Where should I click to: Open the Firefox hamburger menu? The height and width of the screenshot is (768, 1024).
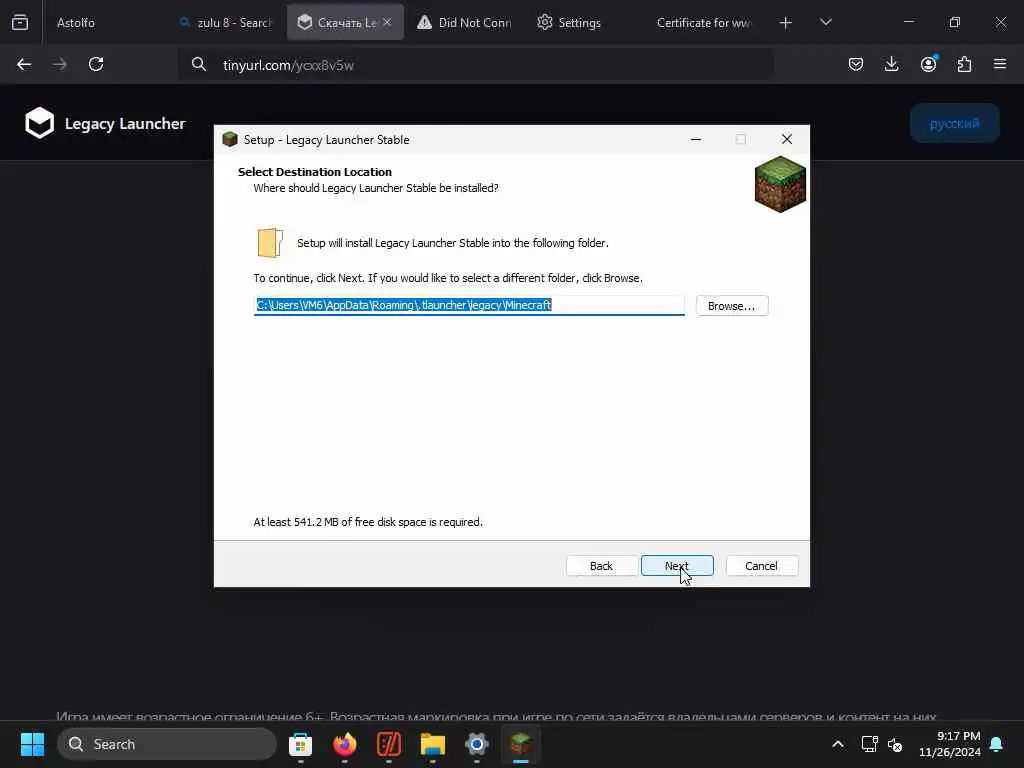(1000, 64)
